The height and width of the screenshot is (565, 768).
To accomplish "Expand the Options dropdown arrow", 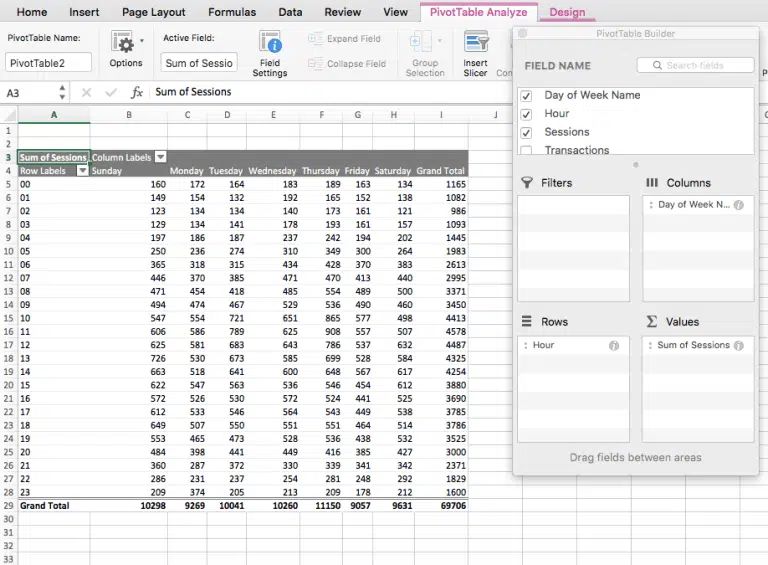I will pos(142,41).
